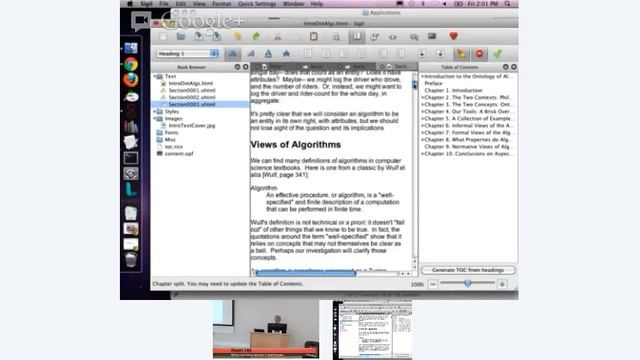
Task: Select Chapter 1. Introduction in Table of Contents
Action: click(x=453, y=90)
